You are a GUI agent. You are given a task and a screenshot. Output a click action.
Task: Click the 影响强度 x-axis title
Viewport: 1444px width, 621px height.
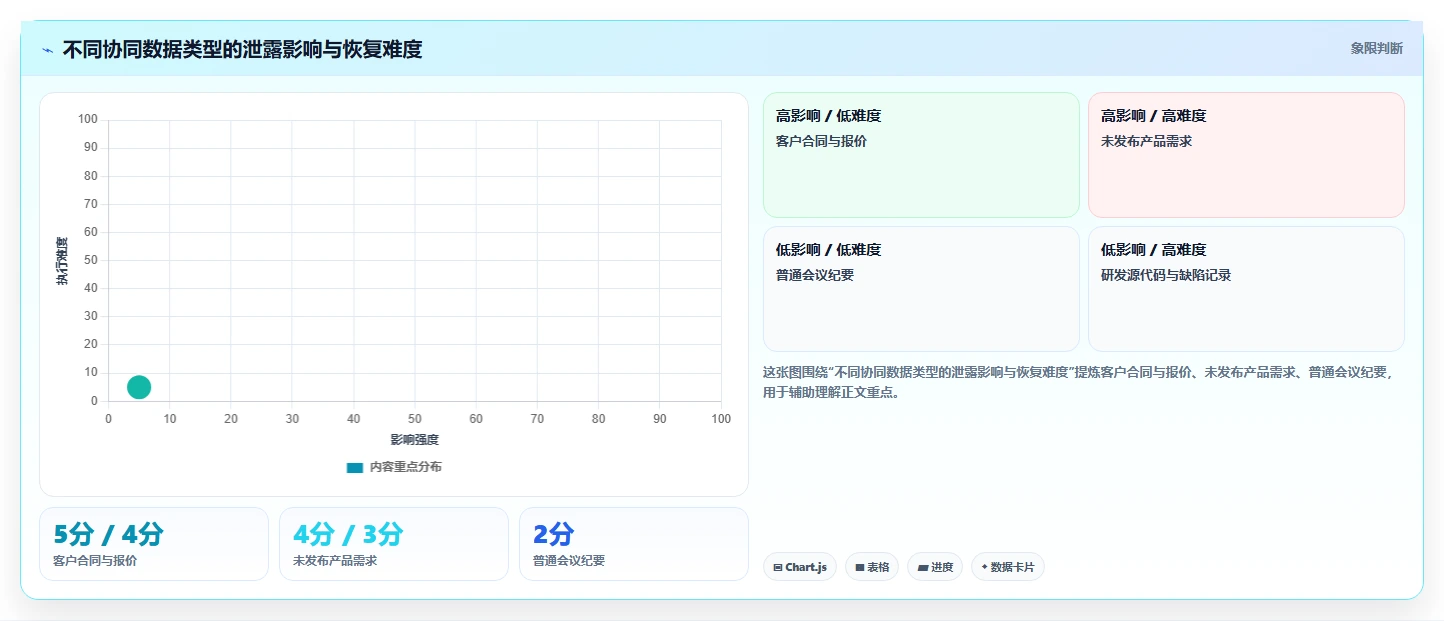(415, 439)
